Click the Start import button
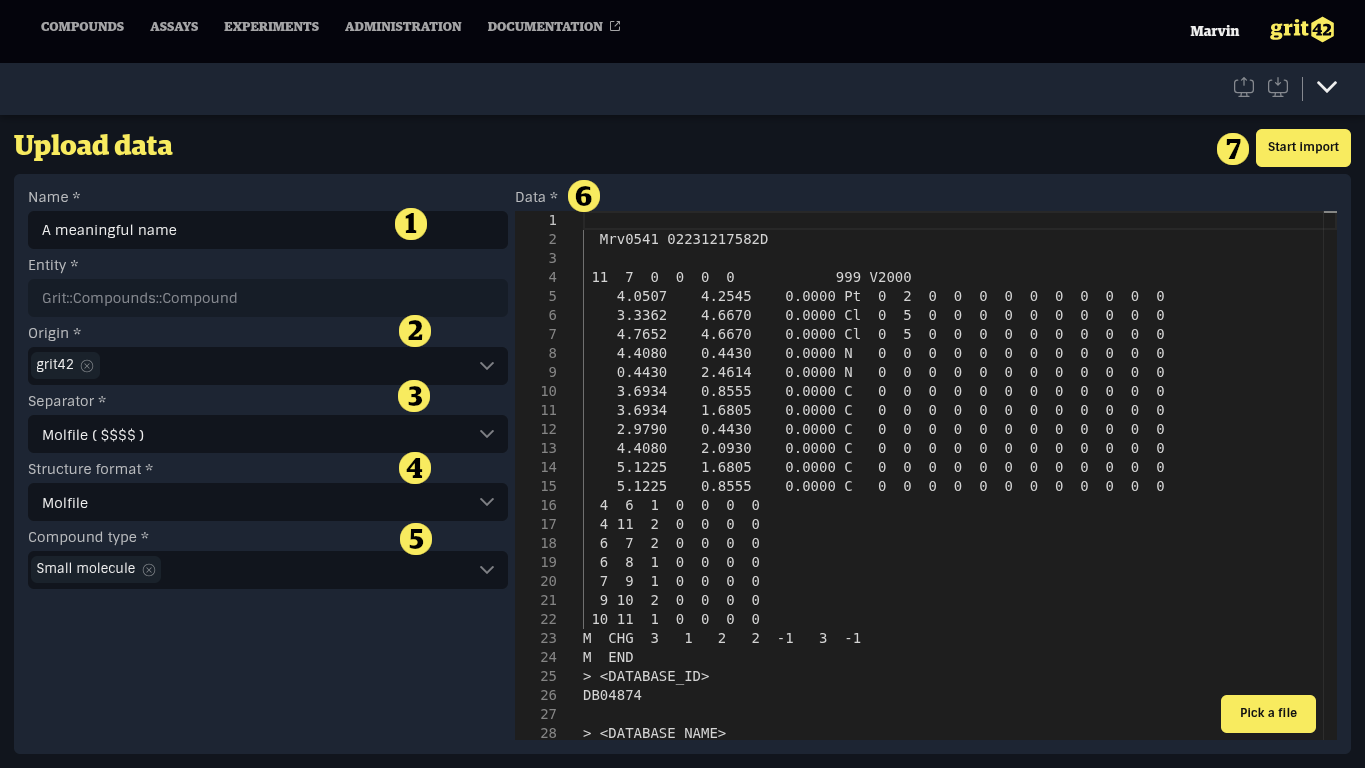 1303,148
